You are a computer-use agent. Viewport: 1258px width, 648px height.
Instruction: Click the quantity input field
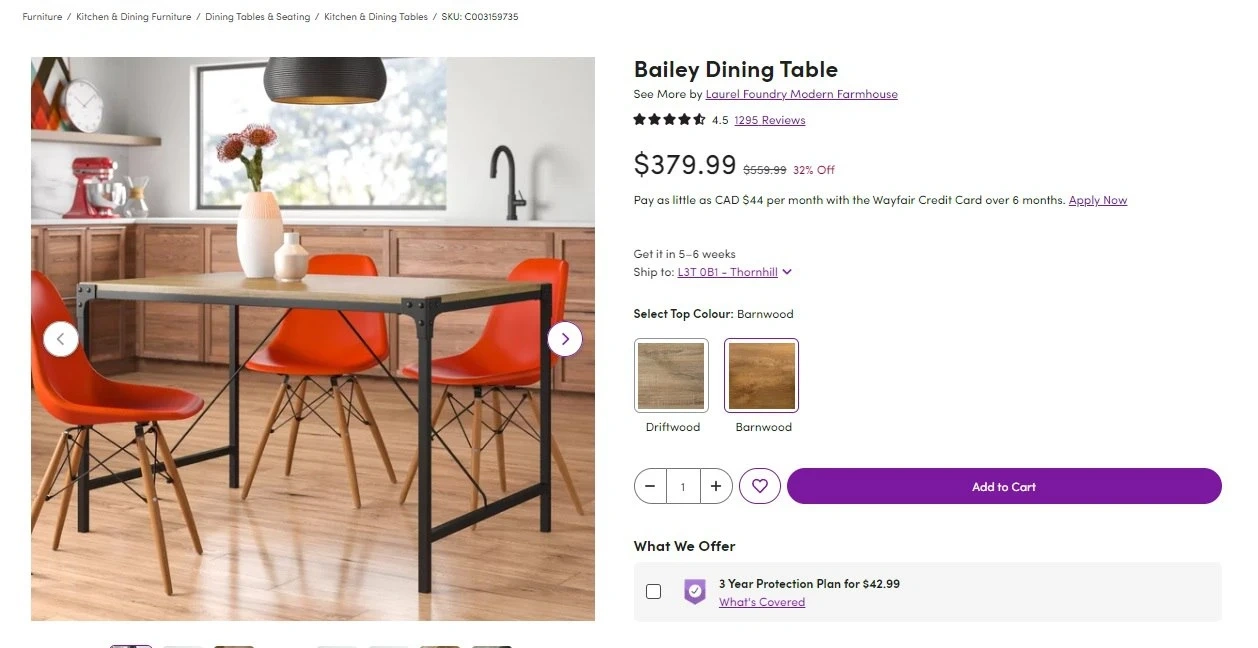point(683,486)
